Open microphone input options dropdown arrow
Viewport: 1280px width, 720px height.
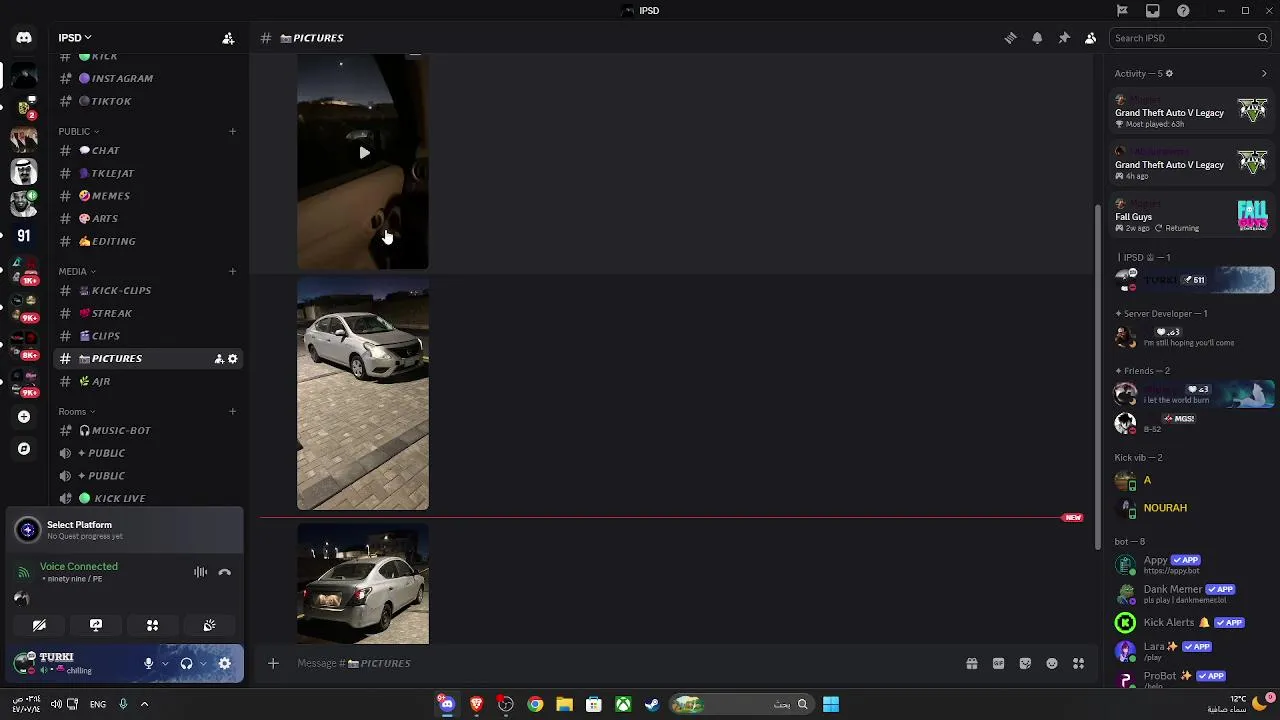click(165, 663)
